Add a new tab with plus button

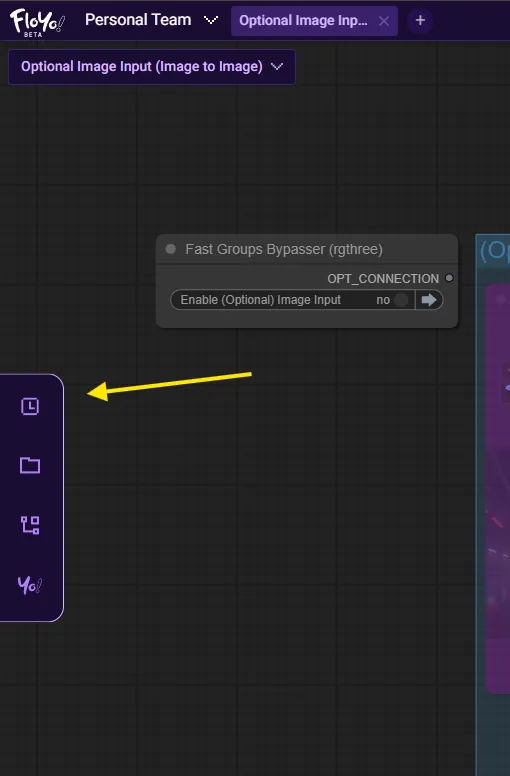[x=420, y=20]
